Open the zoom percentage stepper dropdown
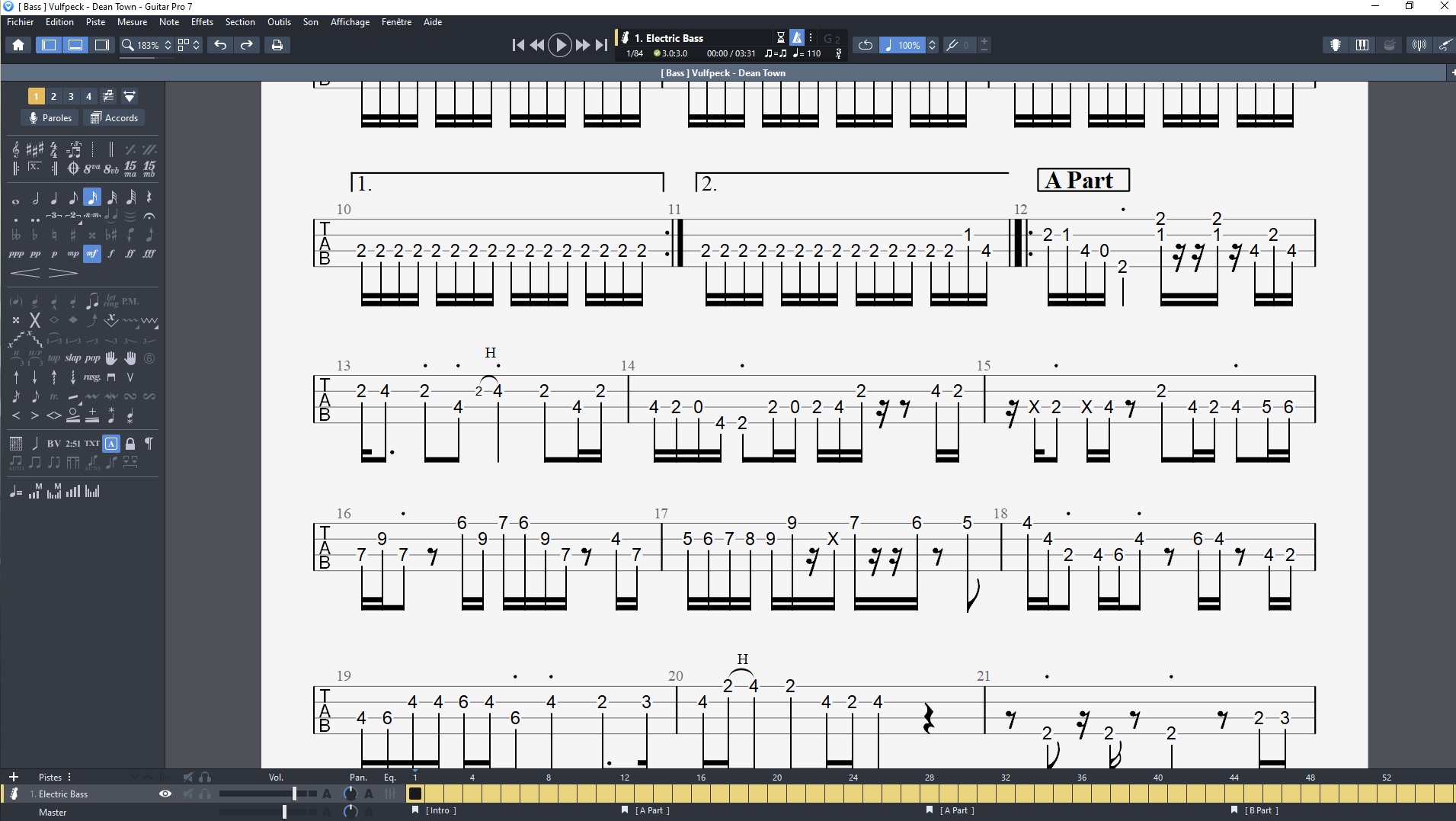 click(x=168, y=45)
